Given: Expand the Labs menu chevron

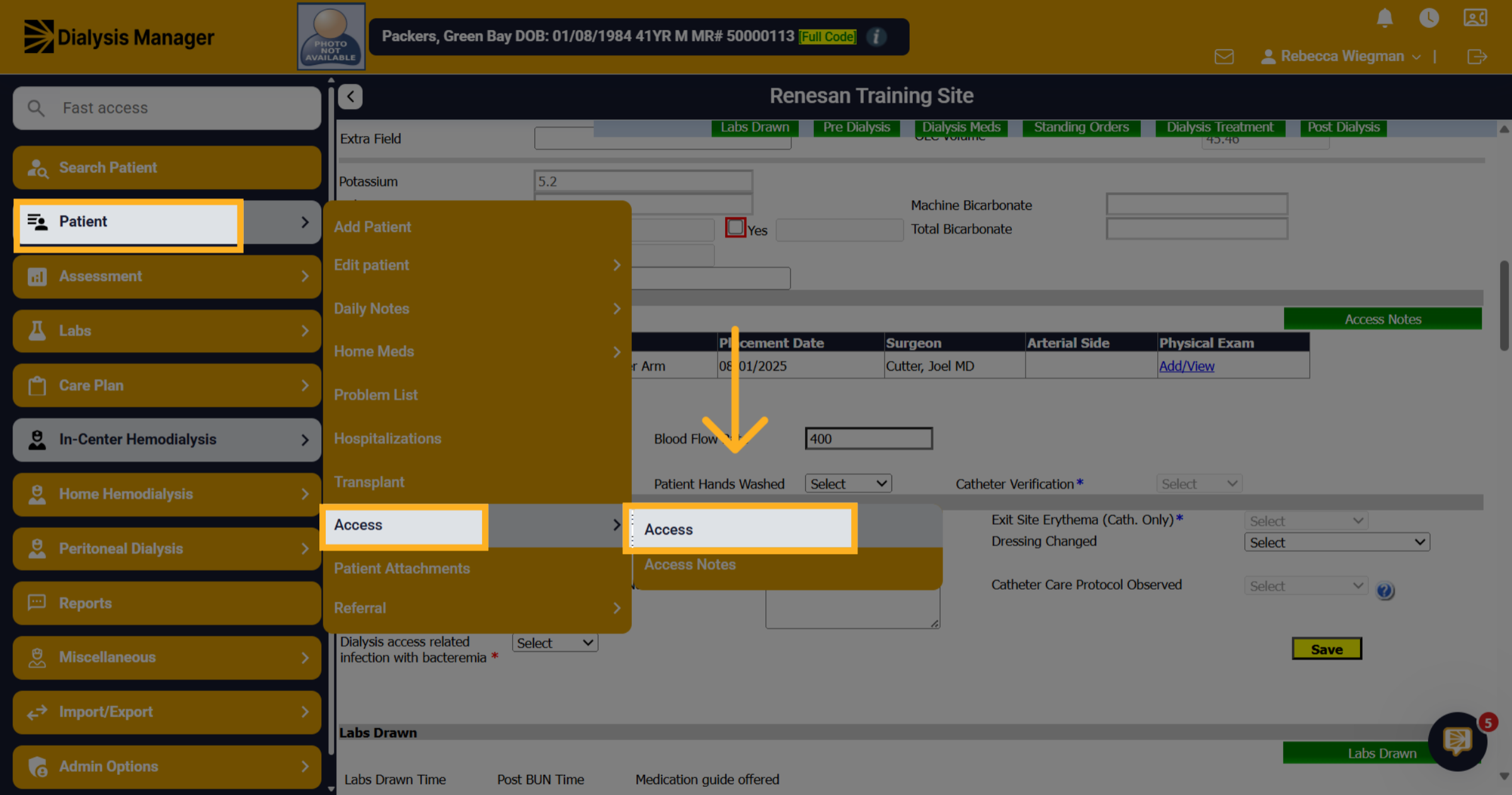Looking at the screenshot, I should pyautogui.click(x=305, y=331).
